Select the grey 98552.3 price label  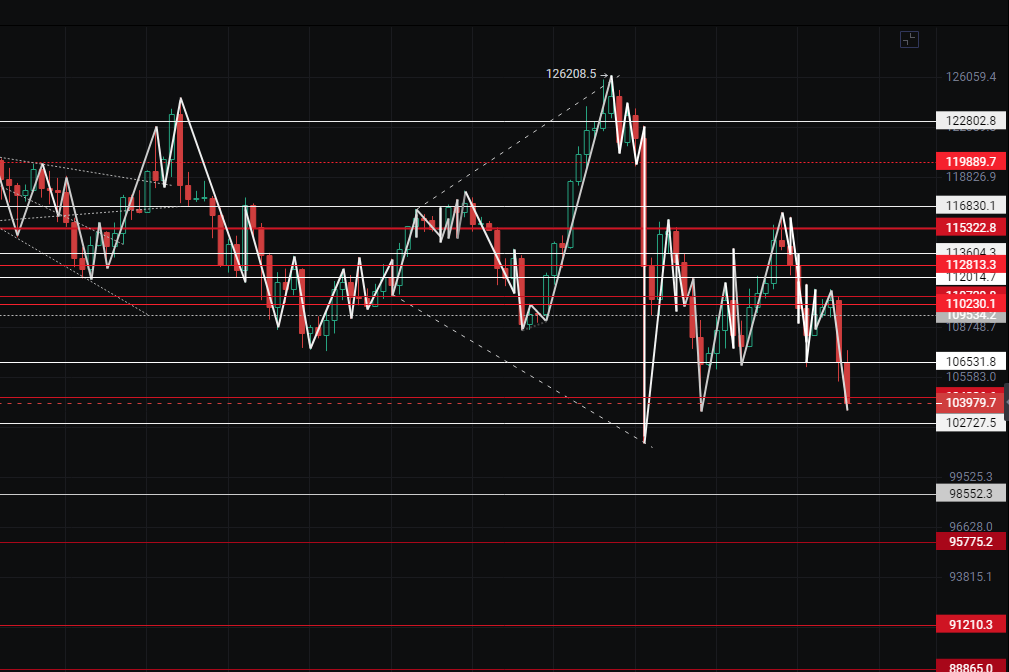[x=970, y=493]
